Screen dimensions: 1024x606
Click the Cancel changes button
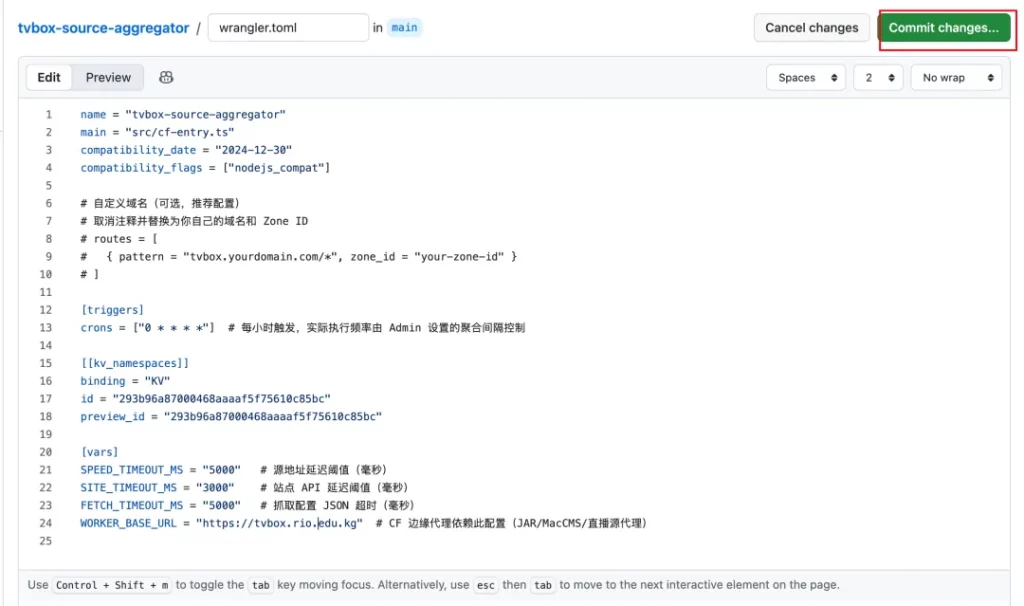pyautogui.click(x=812, y=27)
